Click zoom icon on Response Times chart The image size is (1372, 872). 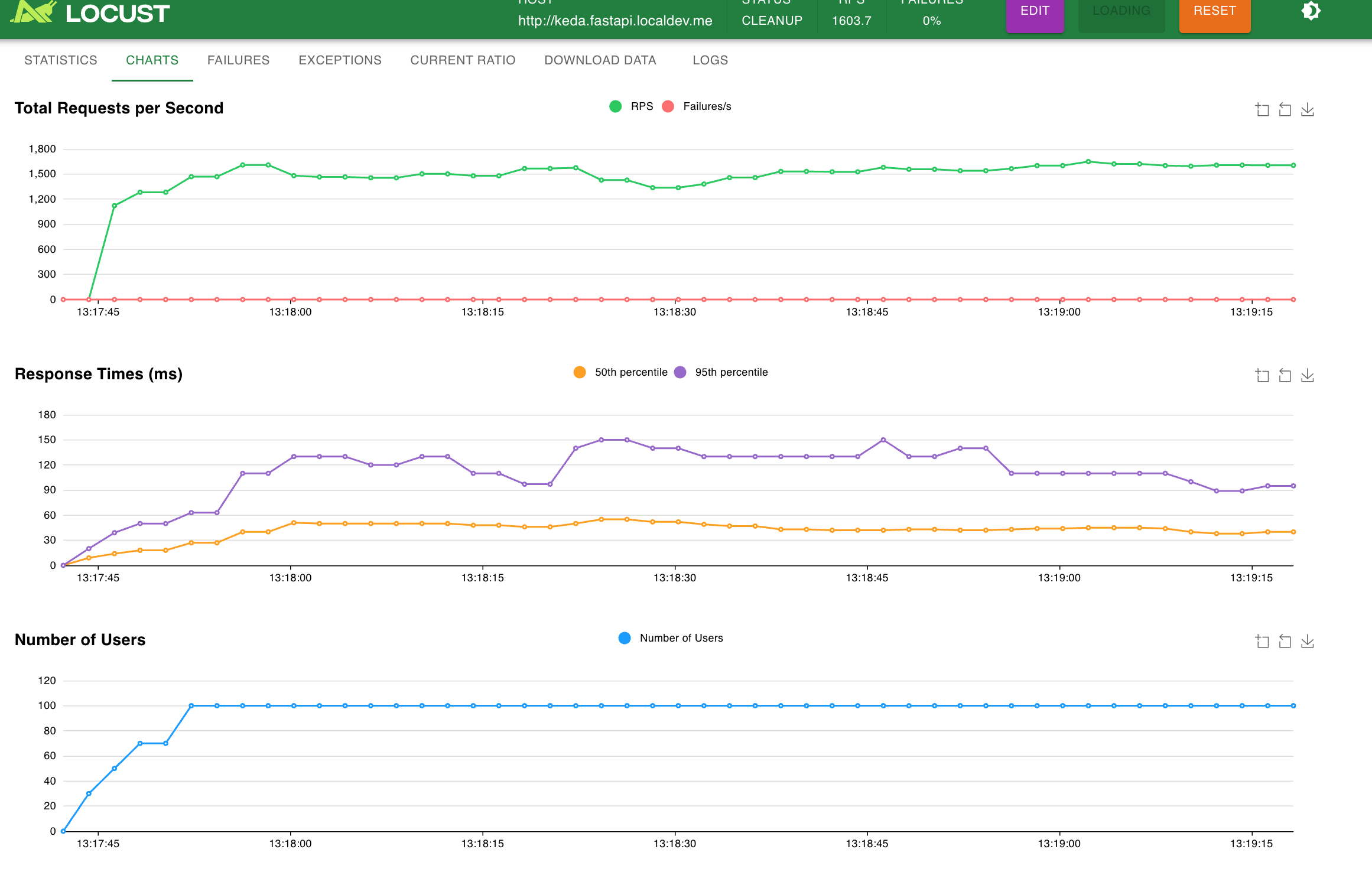tap(1262, 375)
